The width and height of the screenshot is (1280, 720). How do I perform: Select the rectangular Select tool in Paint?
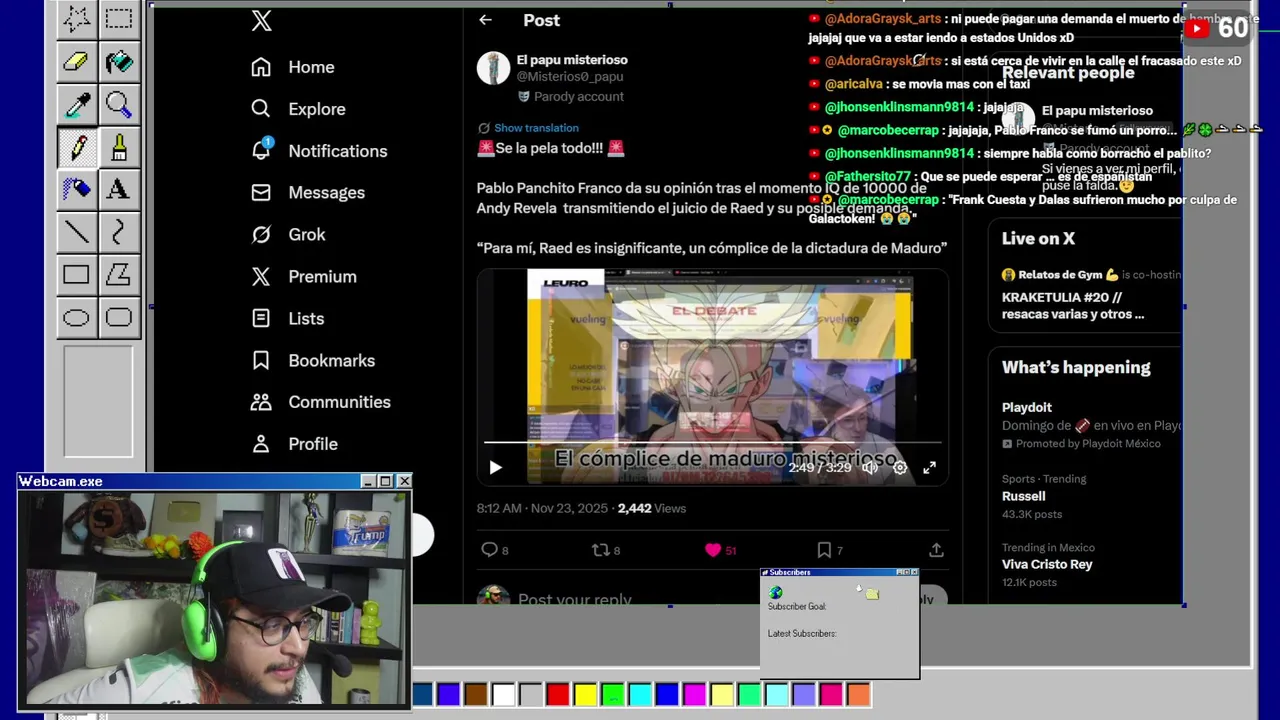tap(119, 17)
